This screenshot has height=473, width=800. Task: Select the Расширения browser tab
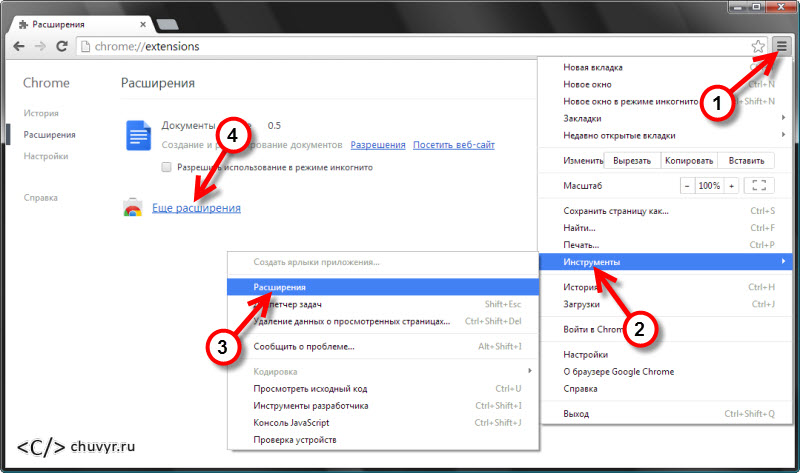pos(82,24)
